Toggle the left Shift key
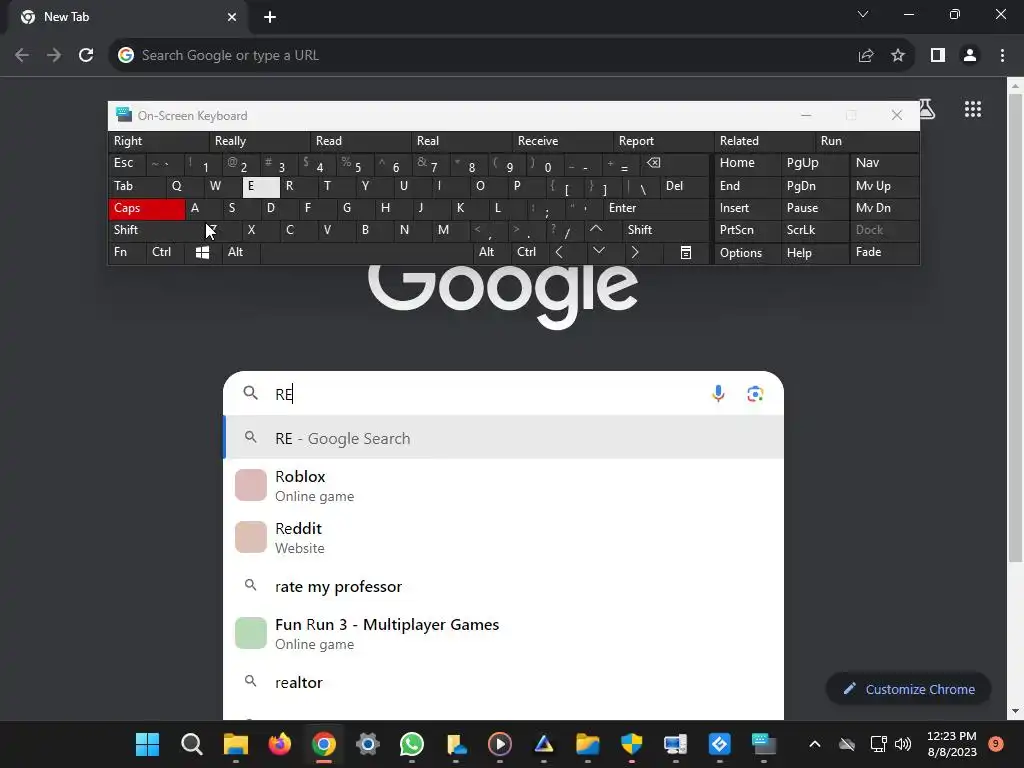1024x768 pixels. 157,230
